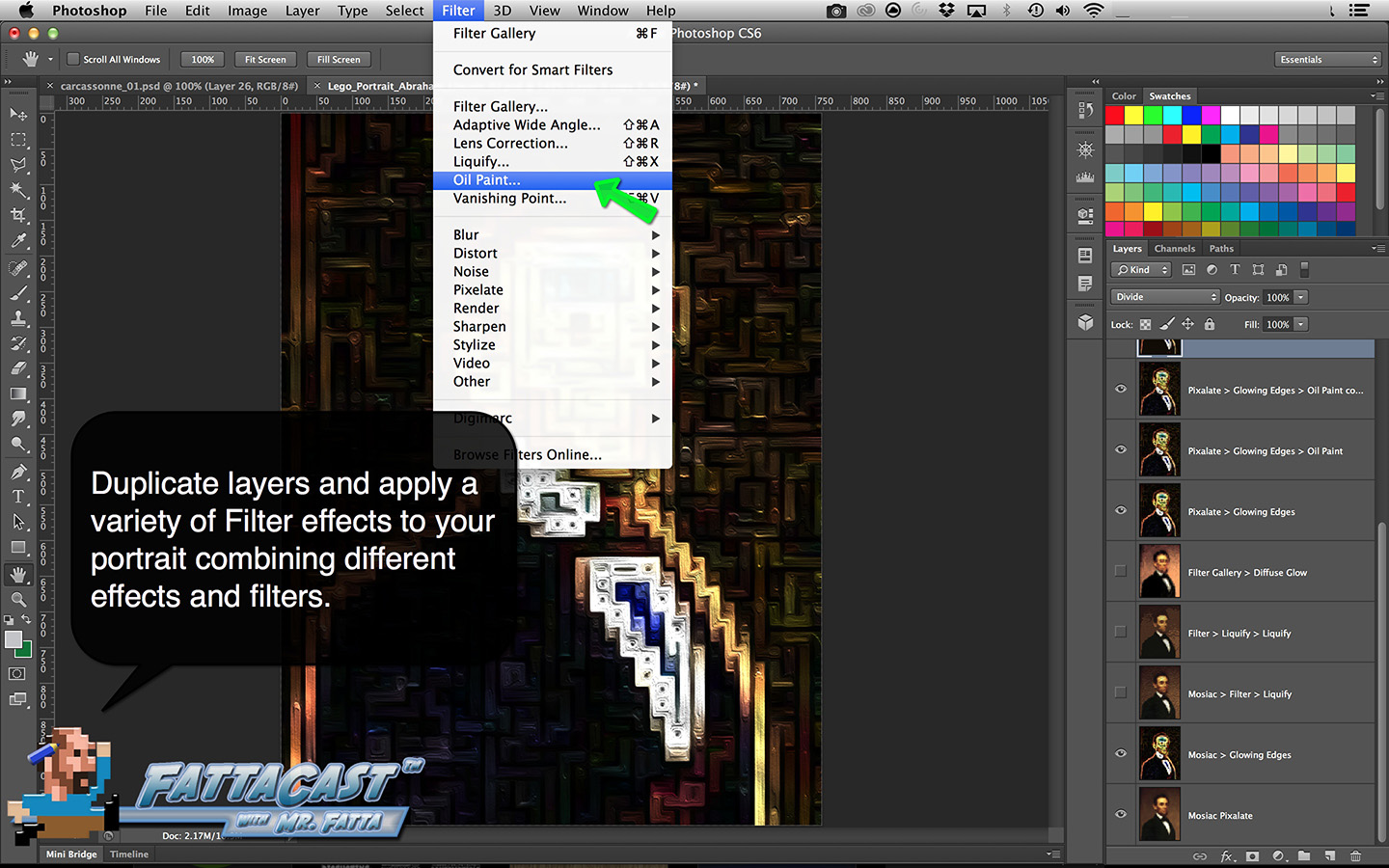Open the Fill slider dropdown arrow
Image resolution: width=1389 pixels, height=868 pixels.
pos(1301,325)
